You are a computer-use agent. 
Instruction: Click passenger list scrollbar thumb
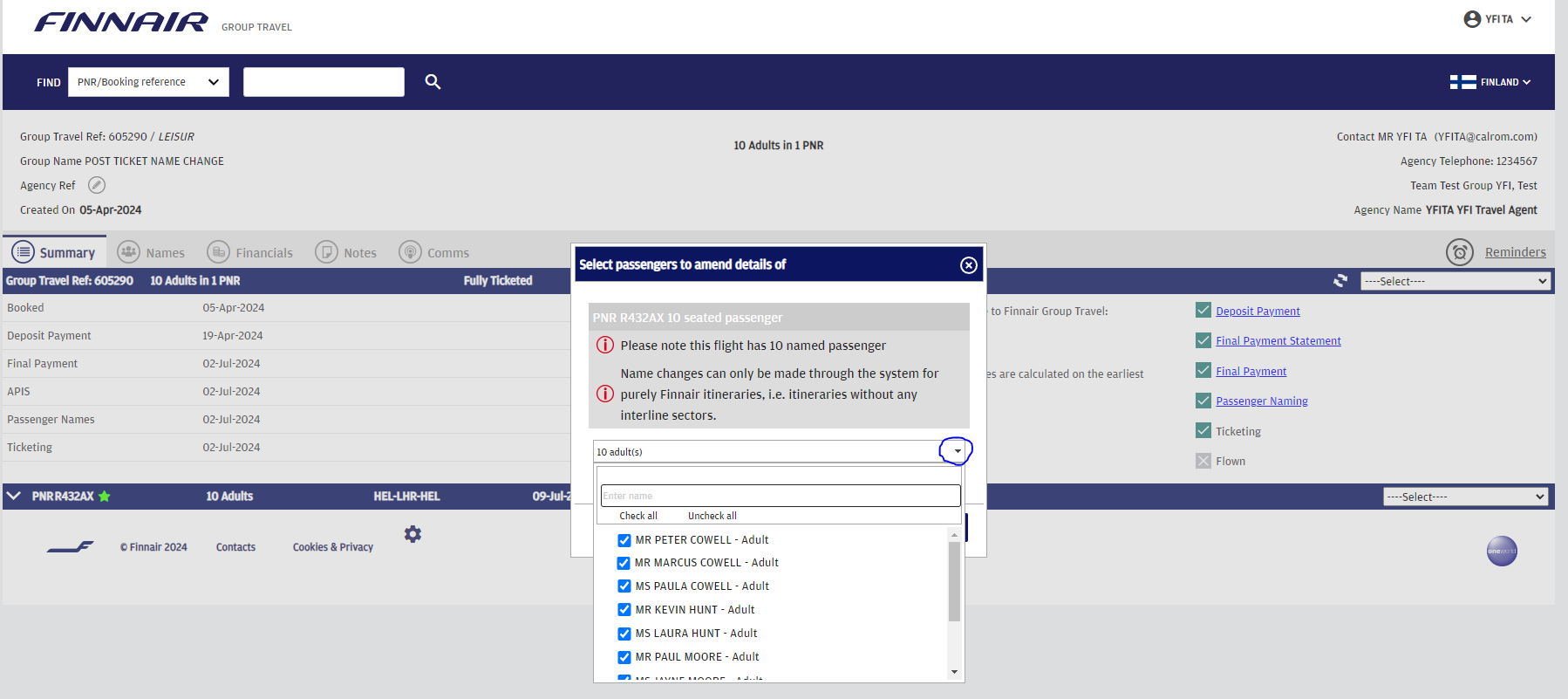pyautogui.click(x=954, y=581)
